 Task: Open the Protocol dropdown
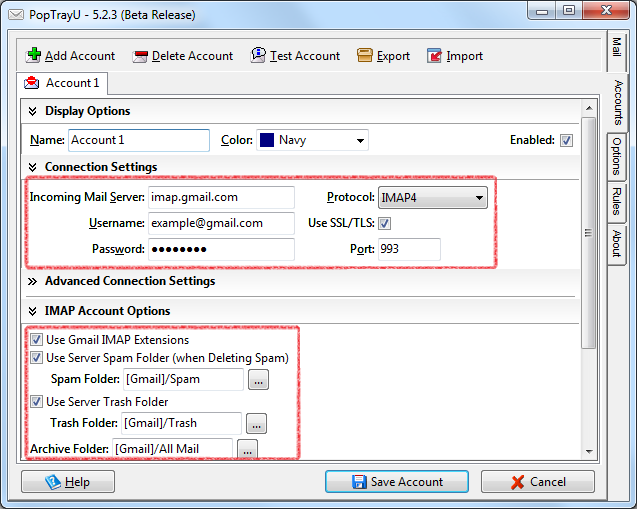tap(433, 198)
